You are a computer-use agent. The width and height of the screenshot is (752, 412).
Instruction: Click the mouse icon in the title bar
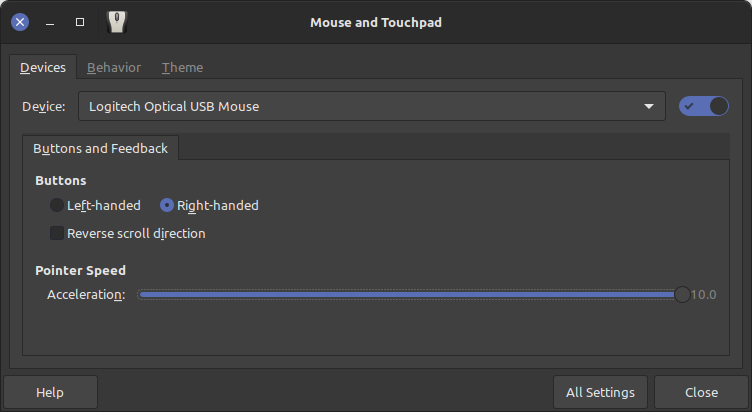[x=117, y=22]
